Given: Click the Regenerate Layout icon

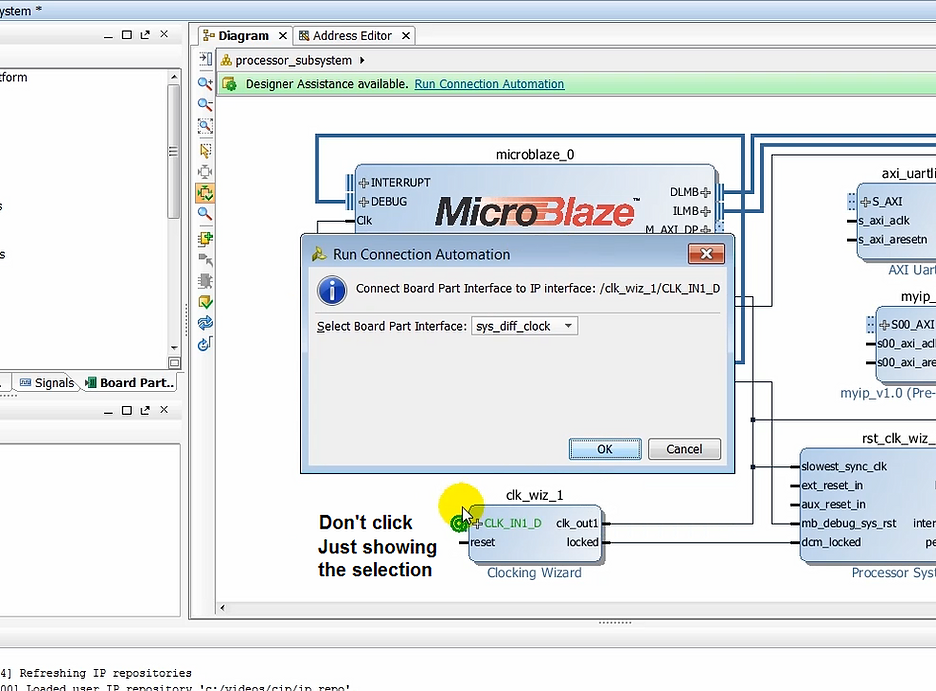Looking at the screenshot, I should (205, 323).
